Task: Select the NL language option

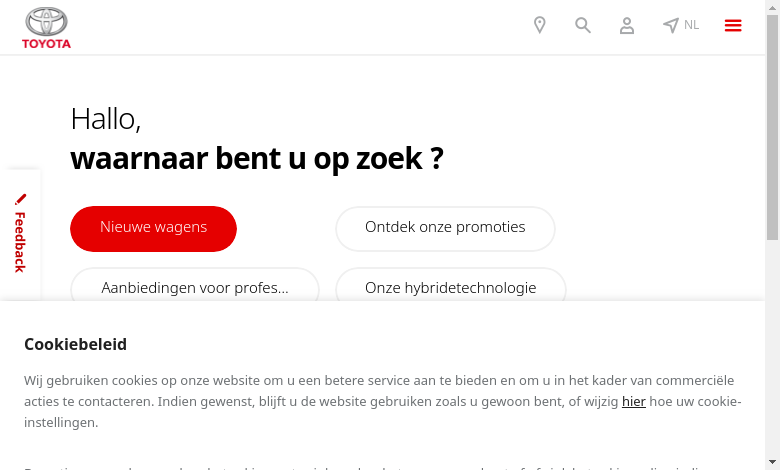Action: click(x=691, y=25)
